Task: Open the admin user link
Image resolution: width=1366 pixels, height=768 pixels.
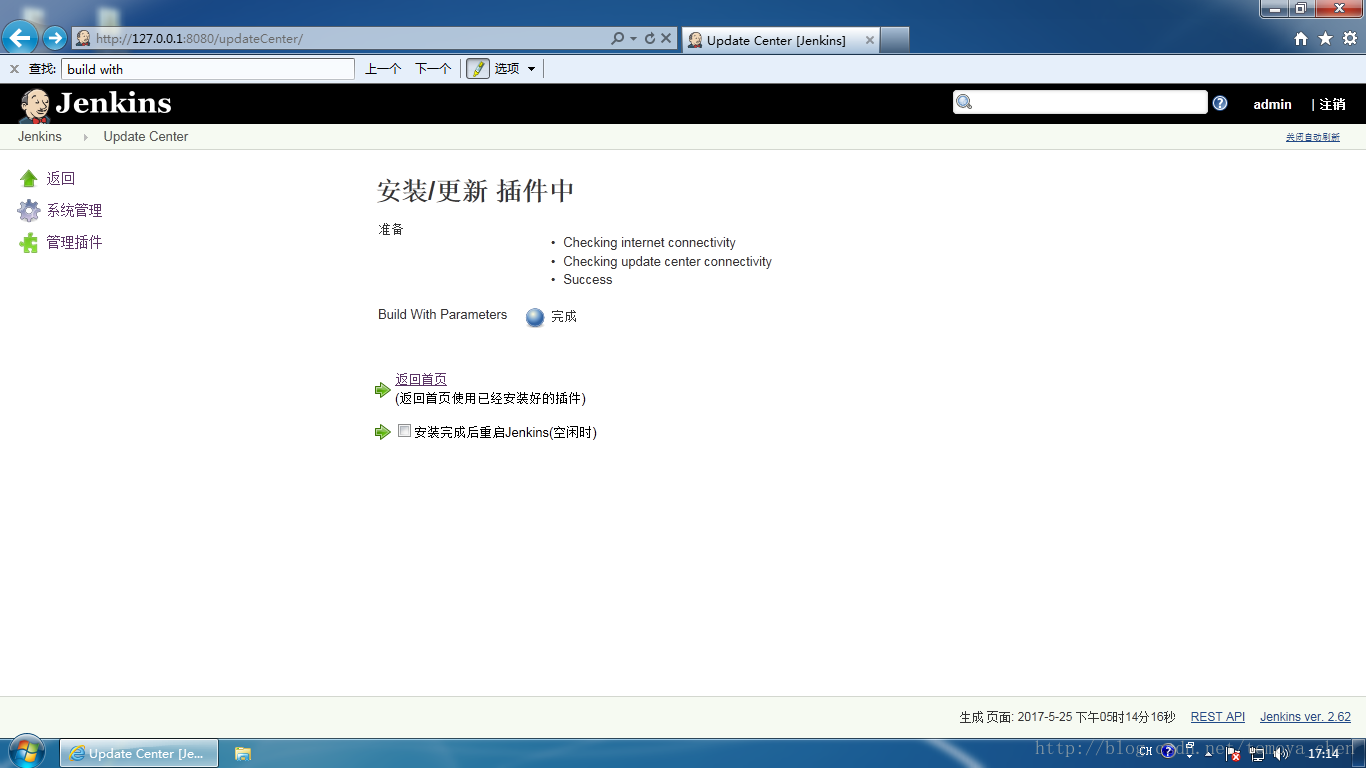Action: coord(1272,104)
